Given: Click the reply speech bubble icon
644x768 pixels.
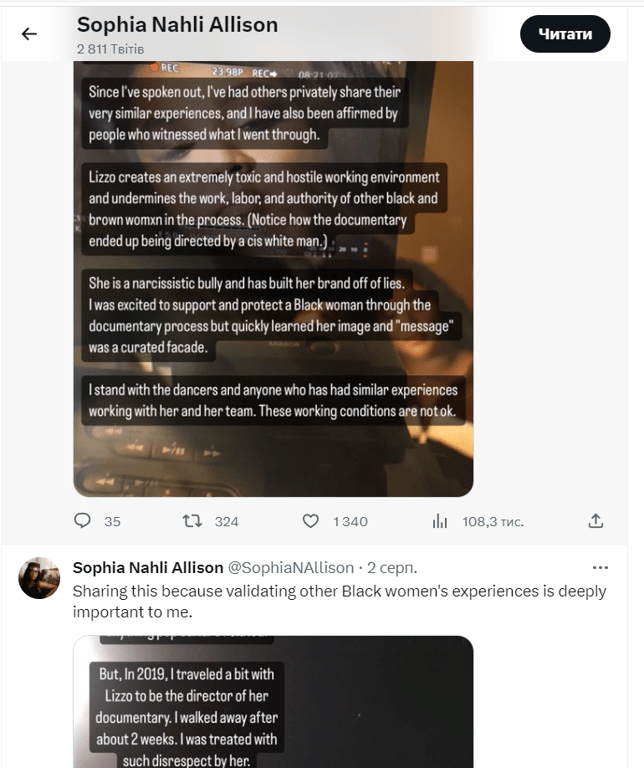Looking at the screenshot, I should click(83, 521).
